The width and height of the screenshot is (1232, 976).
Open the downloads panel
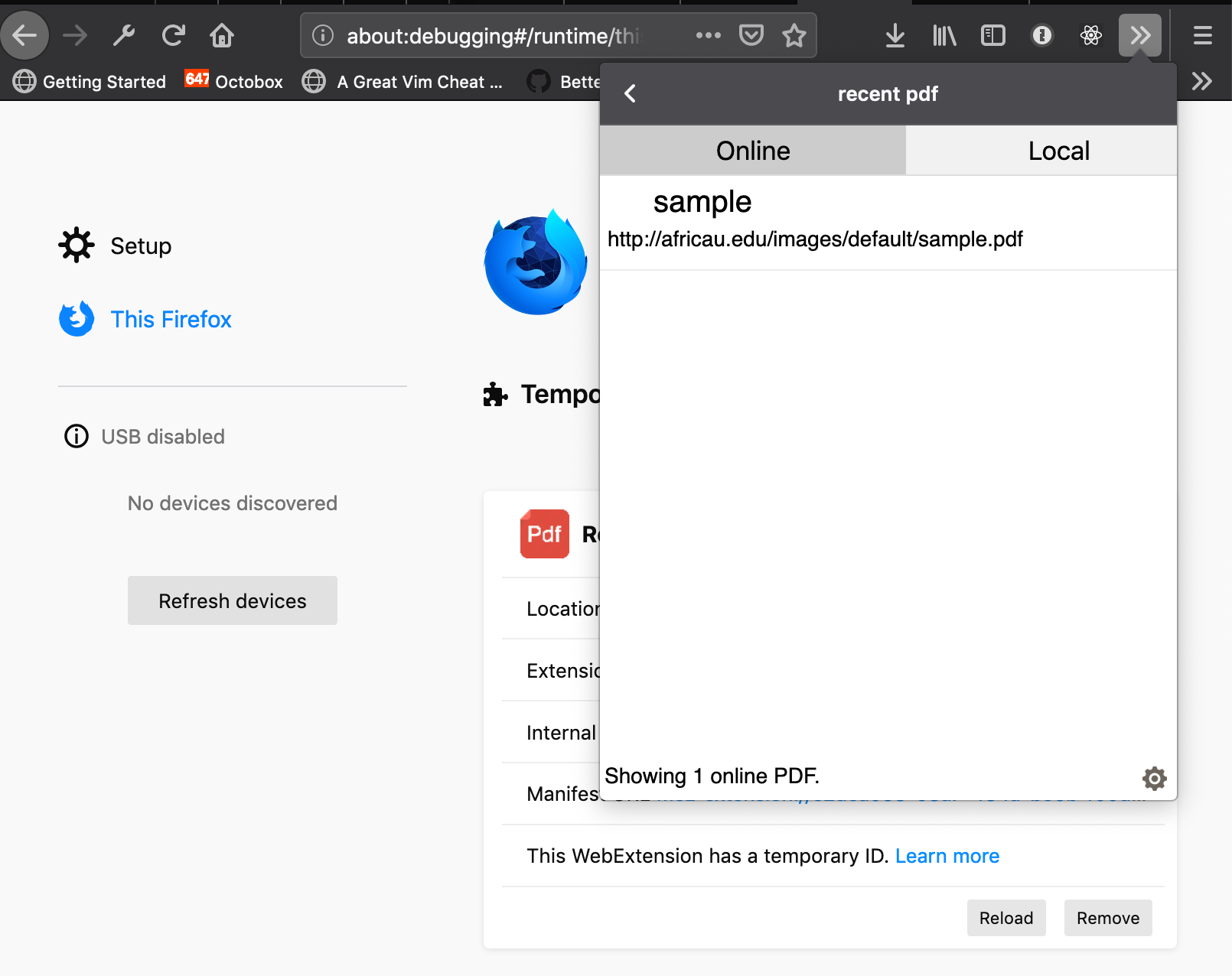pos(895,35)
